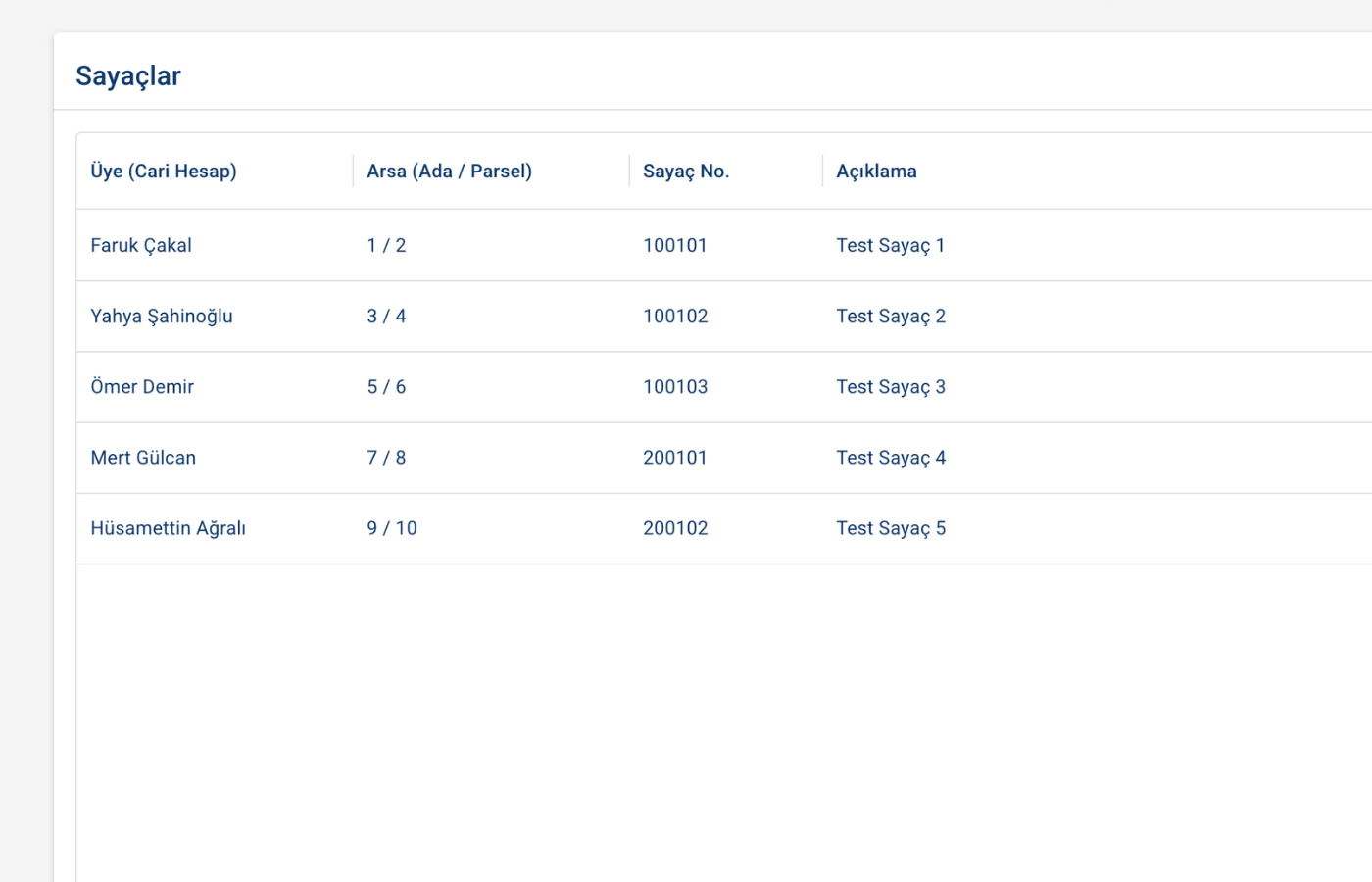Click the Arsa (Ada / Parsel) column header
Image resolution: width=1372 pixels, height=882 pixels.
449,171
